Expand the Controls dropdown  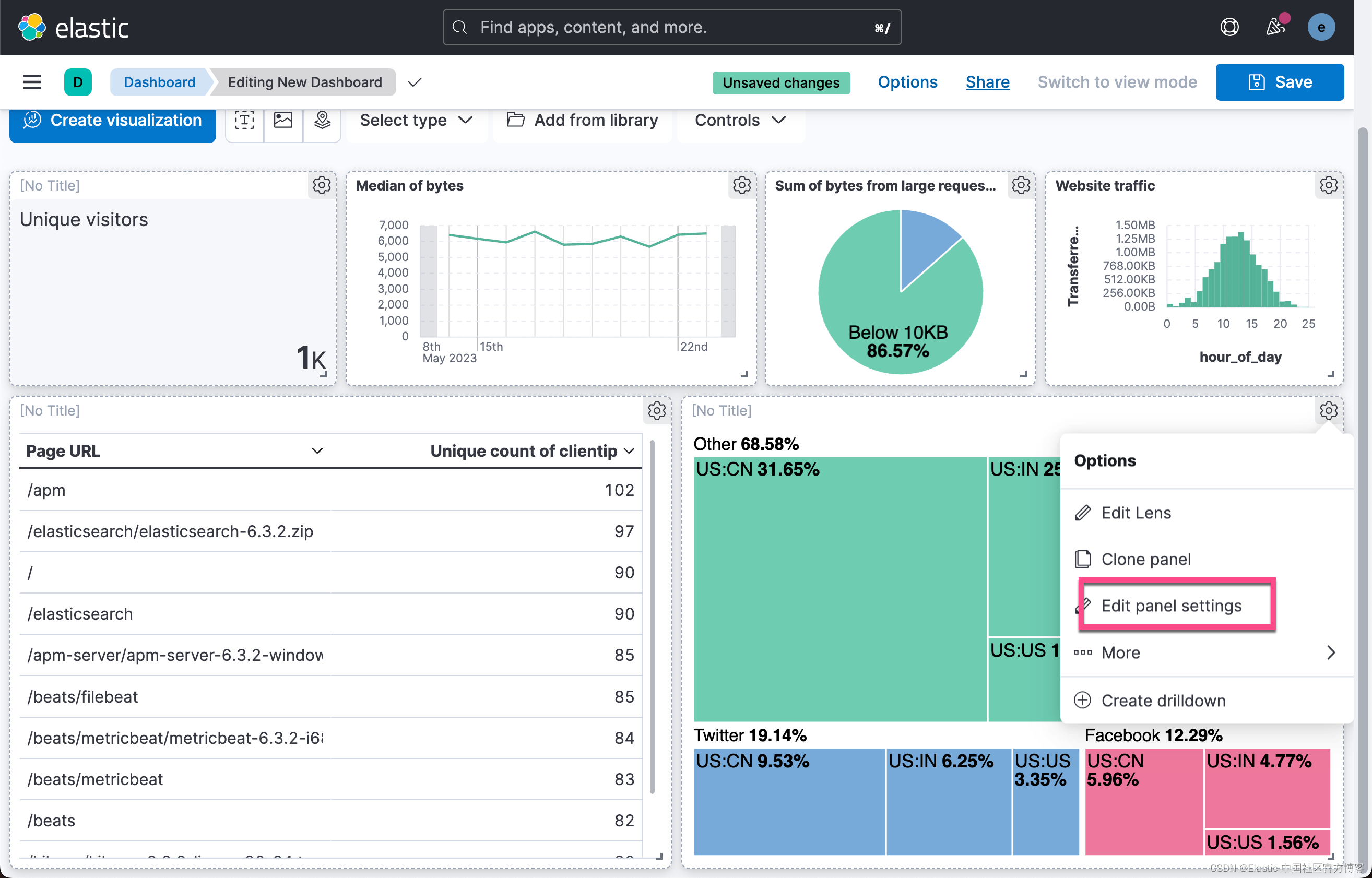(x=741, y=120)
